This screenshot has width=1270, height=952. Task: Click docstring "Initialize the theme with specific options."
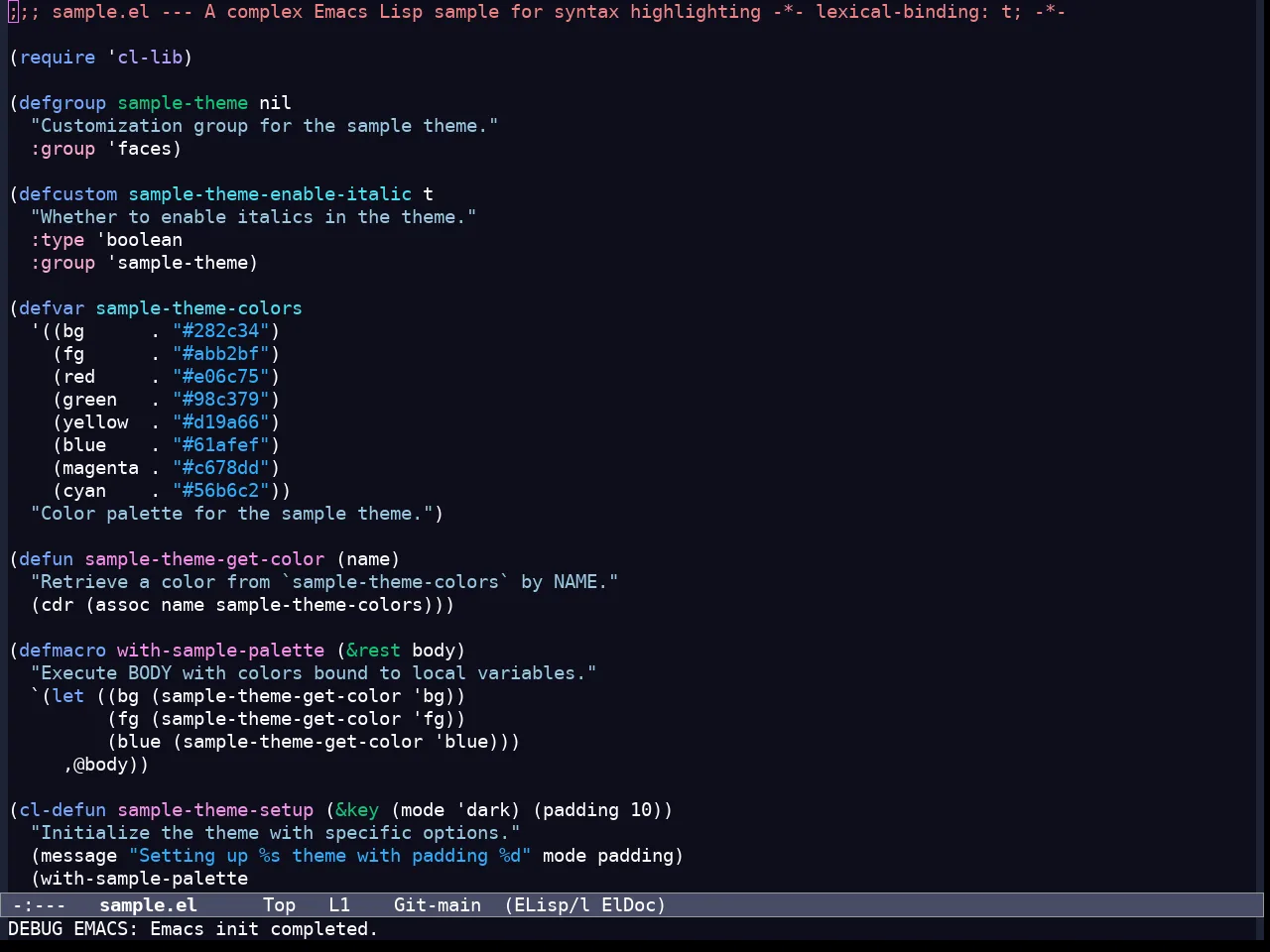pos(275,832)
